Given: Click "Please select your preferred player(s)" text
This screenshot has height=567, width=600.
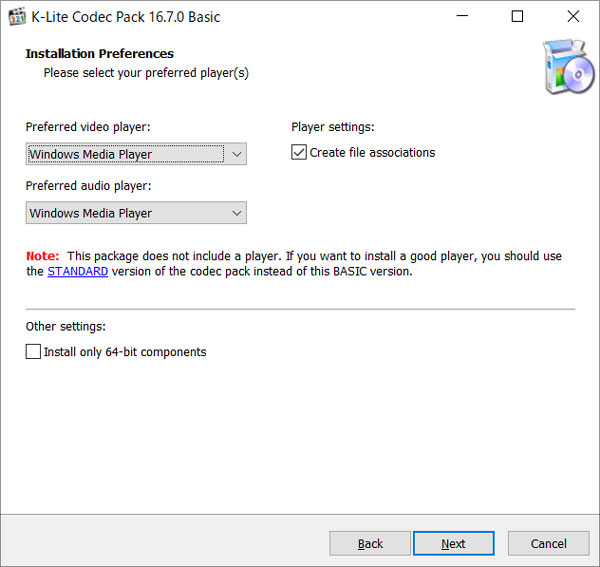Looking at the screenshot, I should [146, 73].
